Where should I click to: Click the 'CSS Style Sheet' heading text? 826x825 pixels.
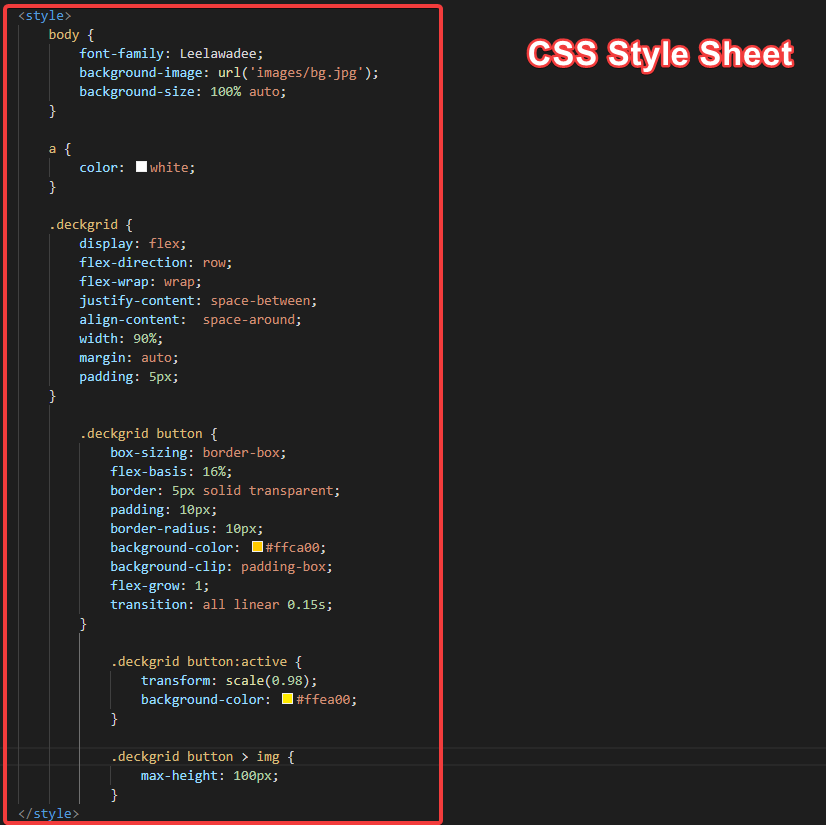click(x=660, y=54)
